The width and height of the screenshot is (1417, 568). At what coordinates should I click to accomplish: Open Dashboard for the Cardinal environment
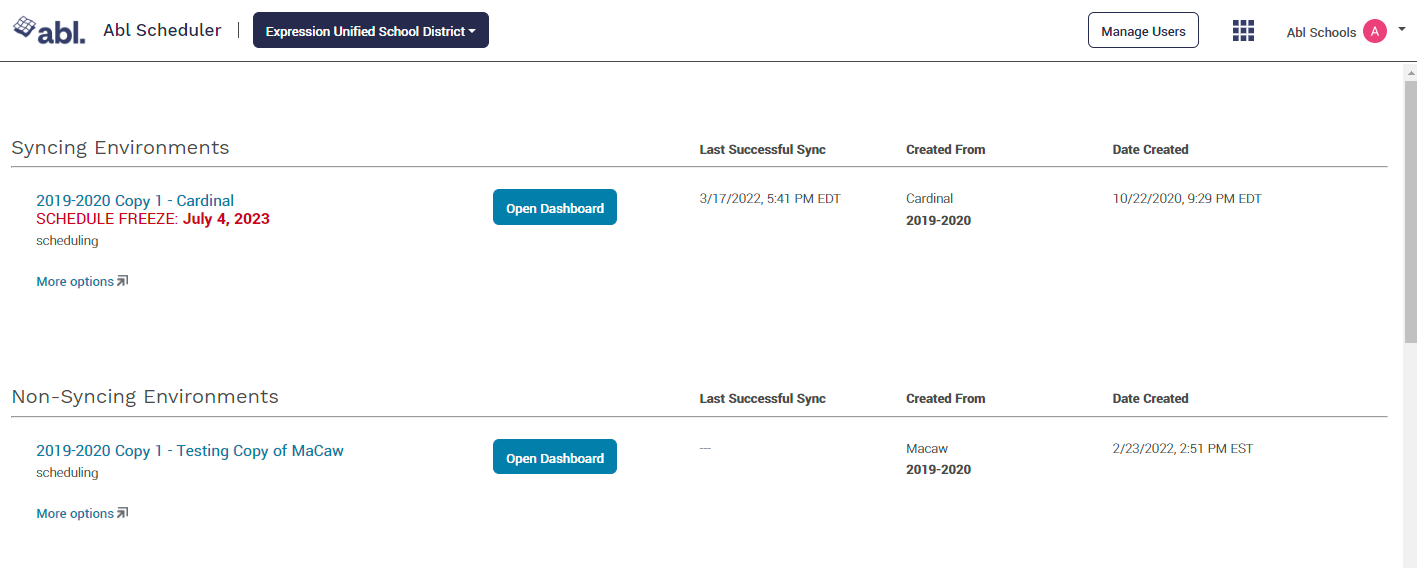click(x=554, y=208)
